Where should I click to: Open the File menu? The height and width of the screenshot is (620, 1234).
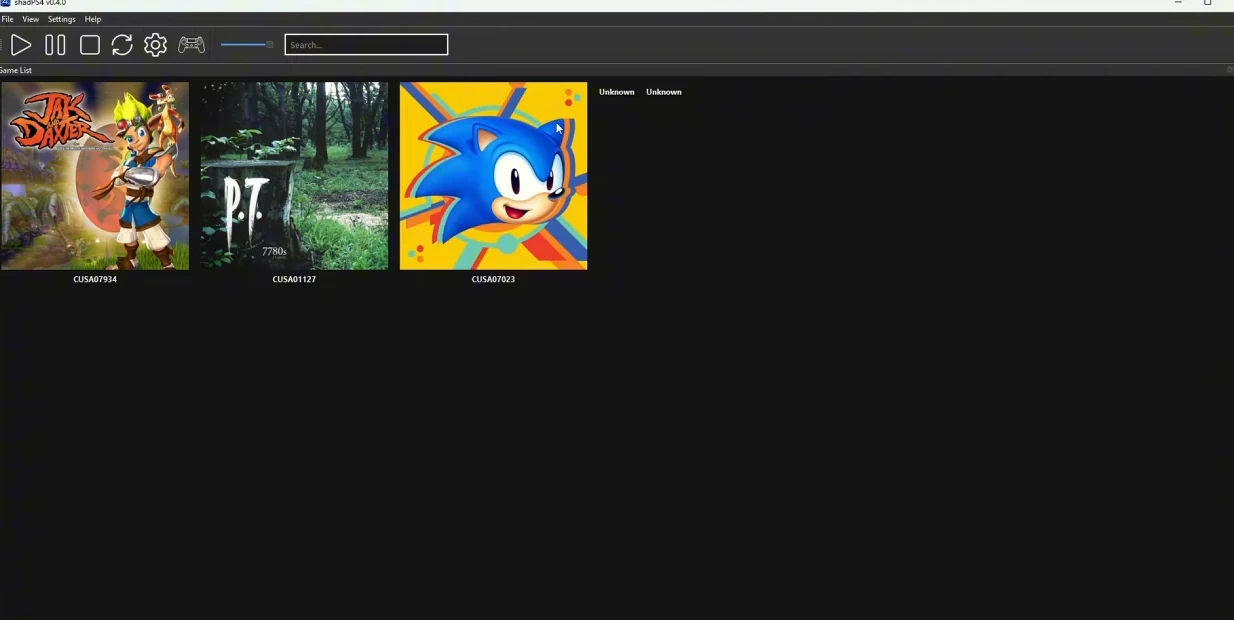point(7,19)
